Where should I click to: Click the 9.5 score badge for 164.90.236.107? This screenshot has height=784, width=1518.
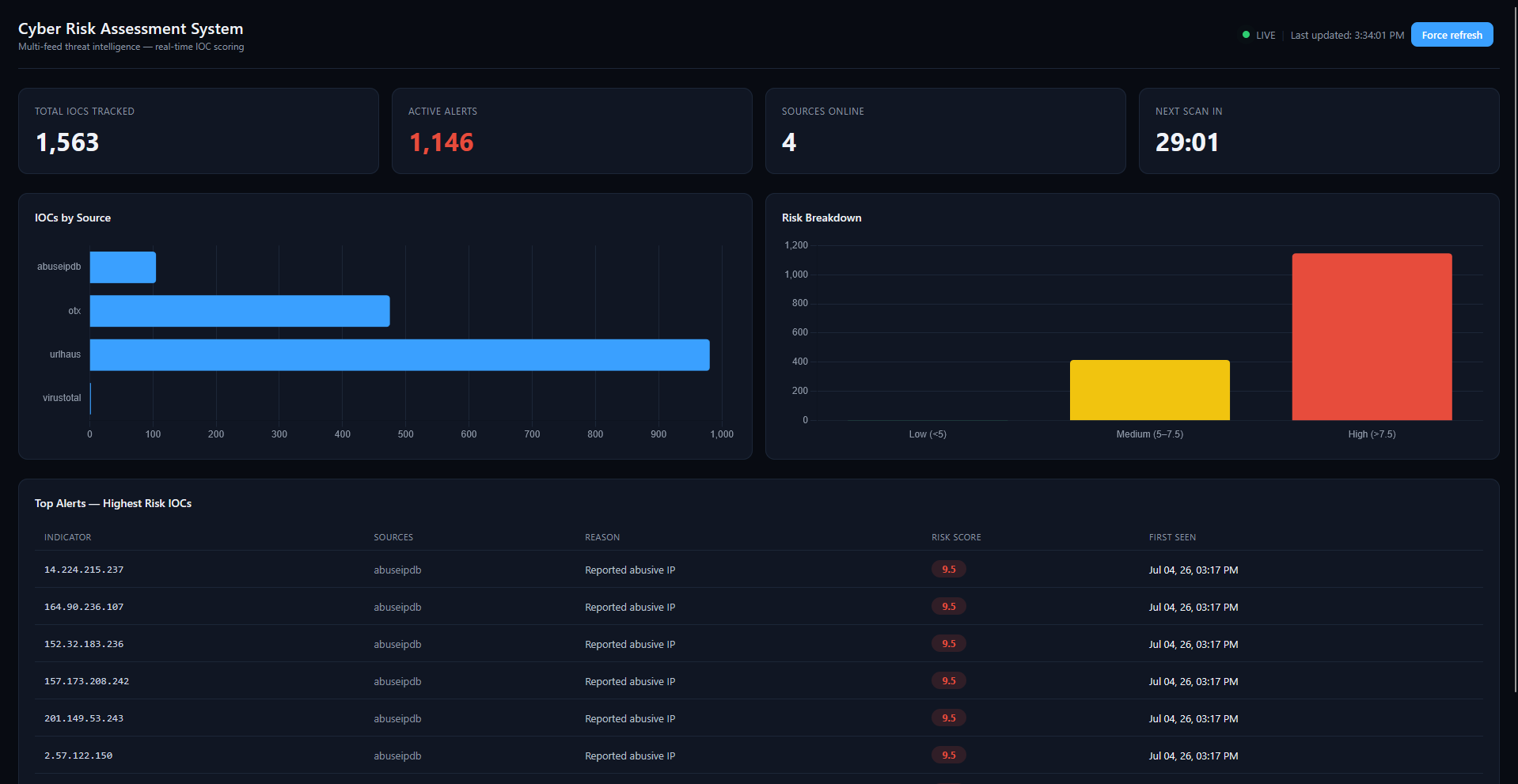[949, 607]
